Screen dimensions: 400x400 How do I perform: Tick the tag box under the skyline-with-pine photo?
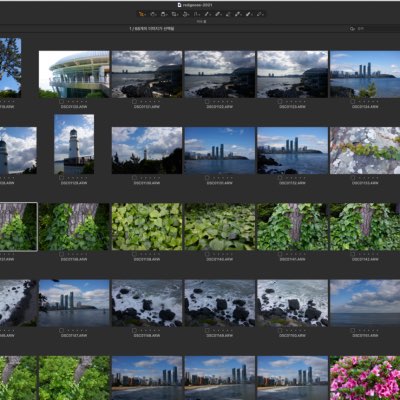[353, 101]
